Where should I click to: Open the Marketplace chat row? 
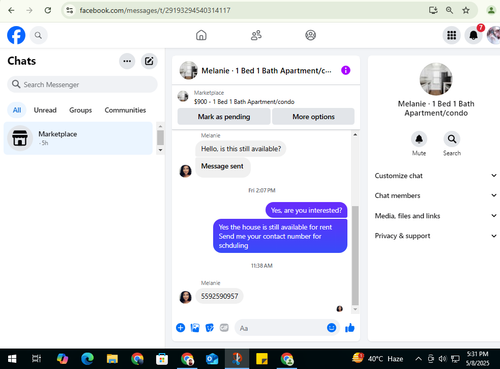click(x=78, y=138)
